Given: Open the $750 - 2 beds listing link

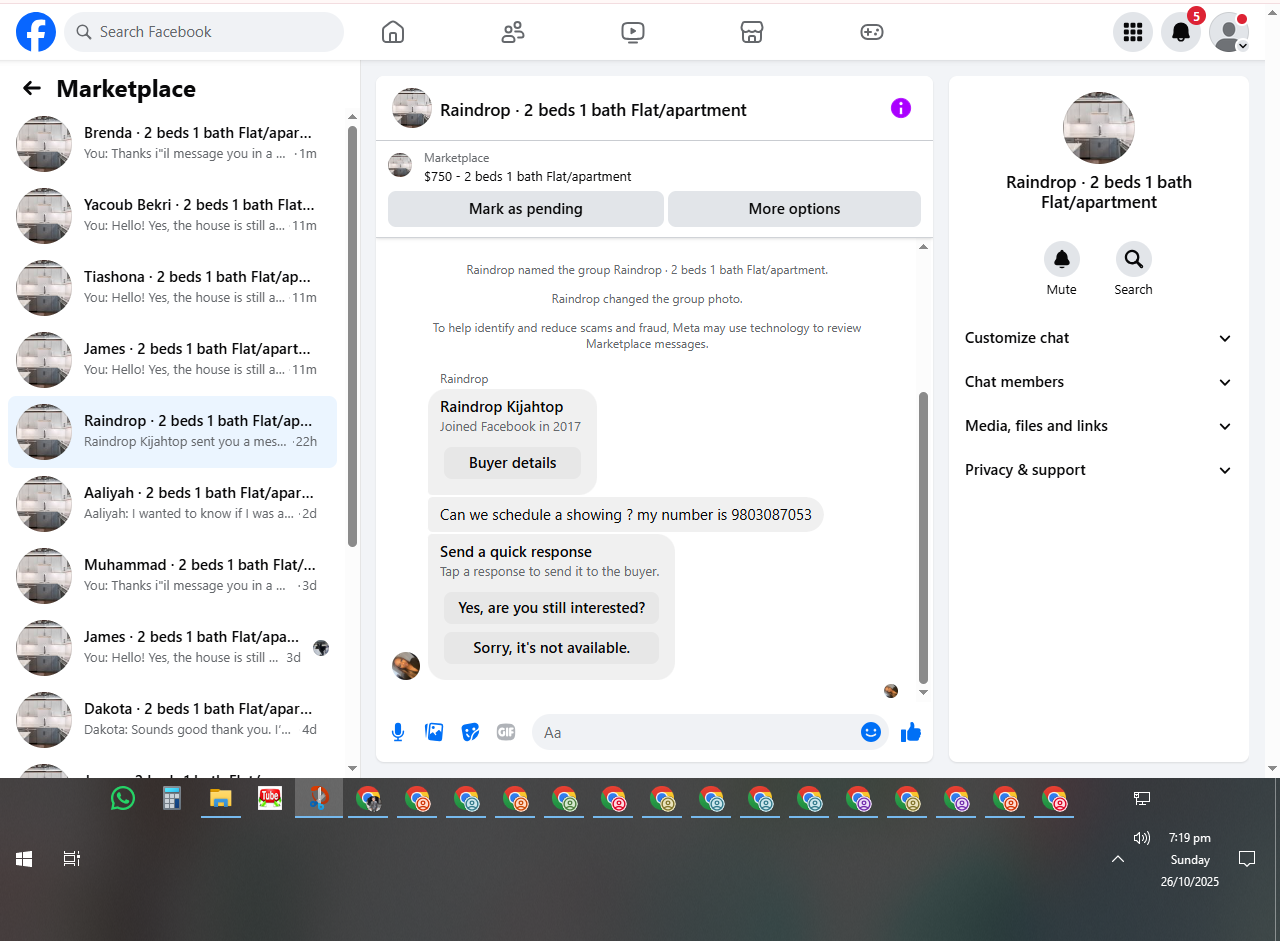Looking at the screenshot, I should tap(528, 177).
